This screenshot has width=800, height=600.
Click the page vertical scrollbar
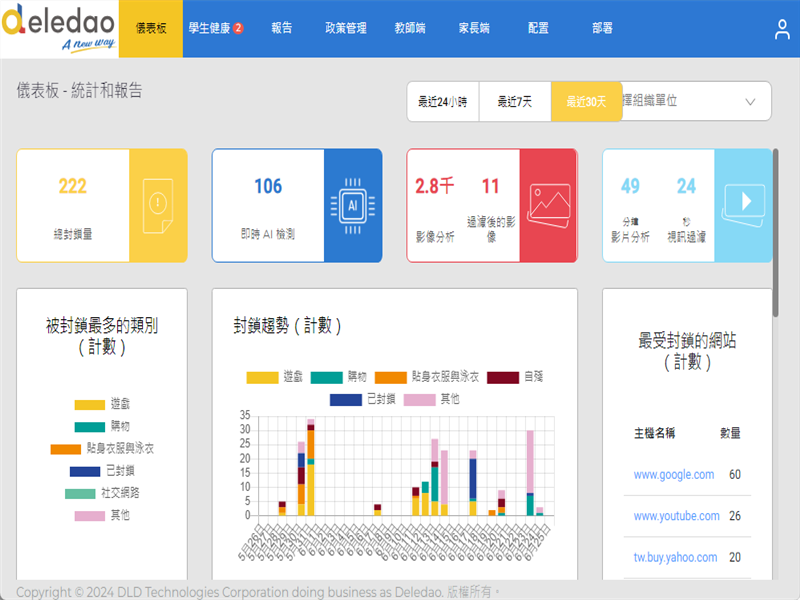[x=775, y=230]
